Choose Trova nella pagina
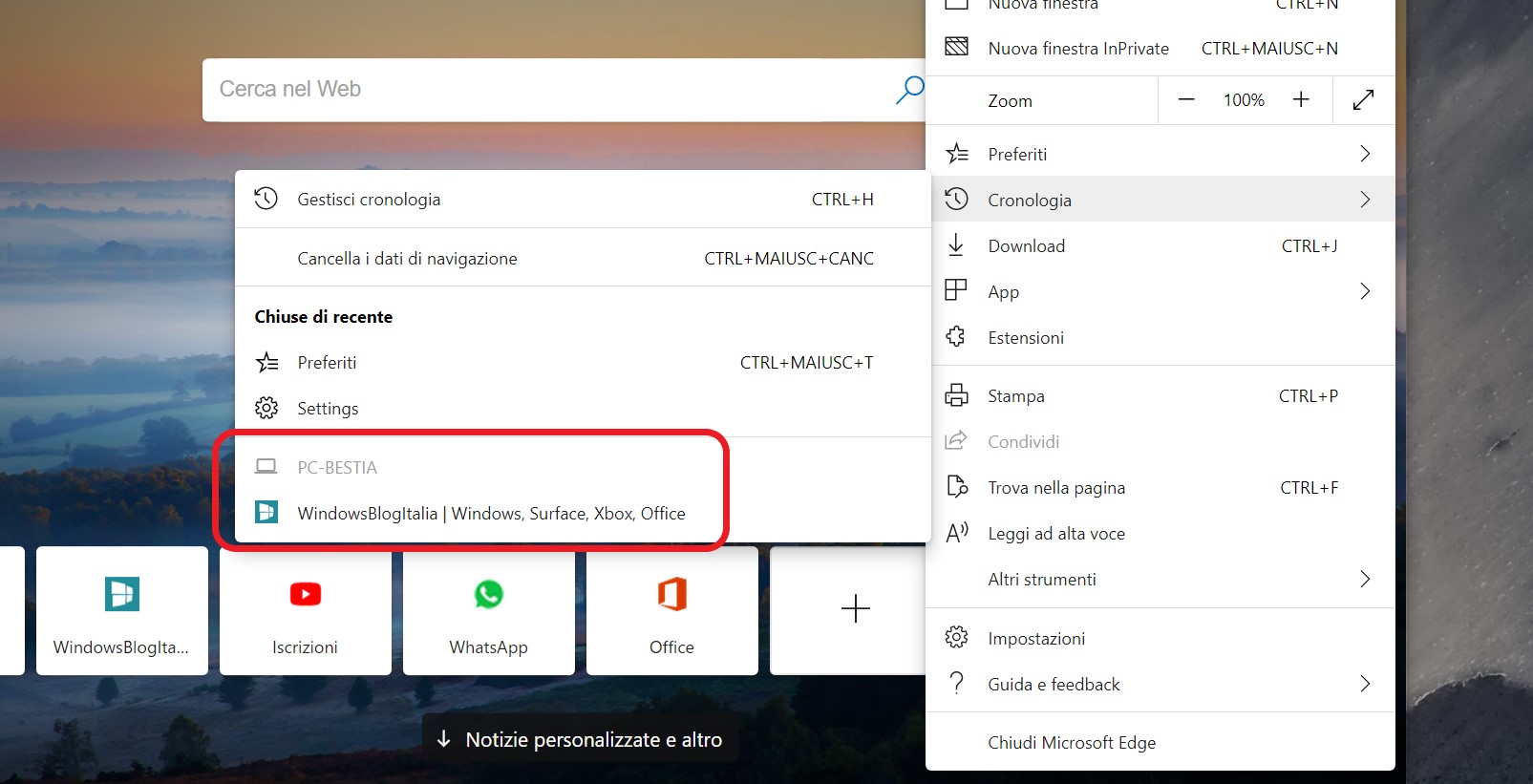Image resolution: width=1533 pixels, height=784 pixels. (1160, 487)
